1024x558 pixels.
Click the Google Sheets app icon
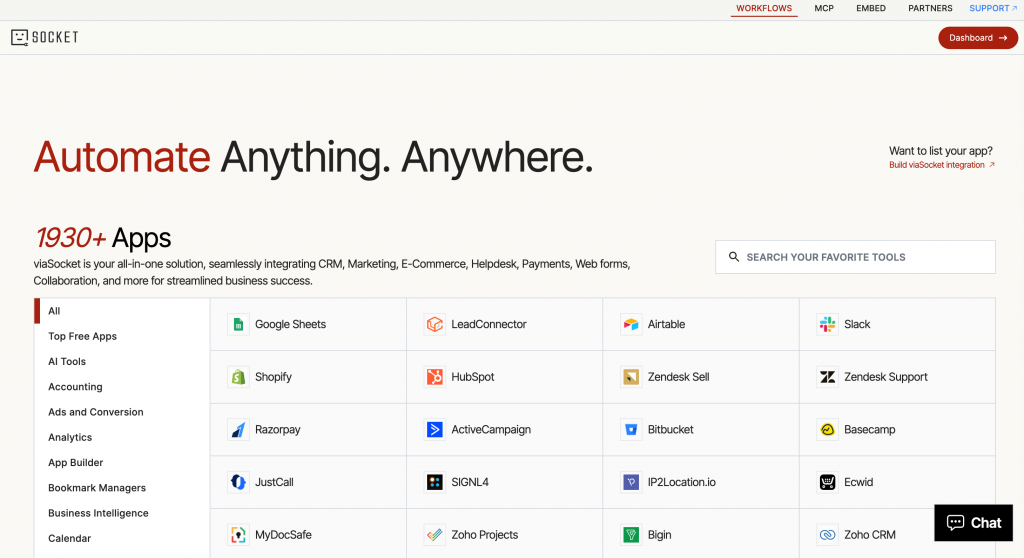click(238, 324)
